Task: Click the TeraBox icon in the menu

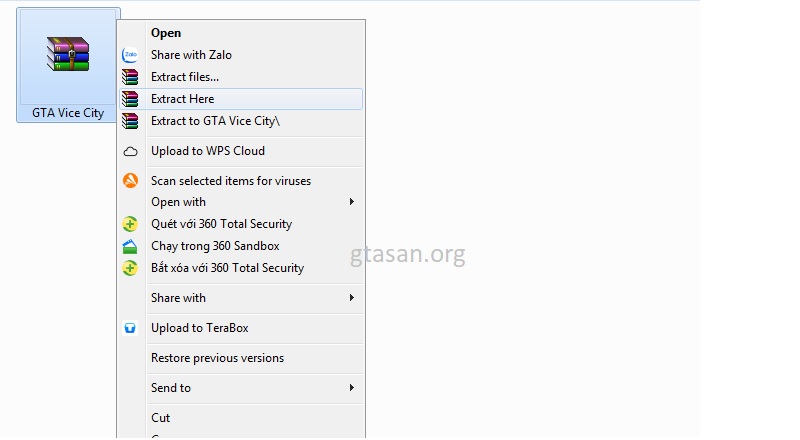Action: (x=130, y=328)
